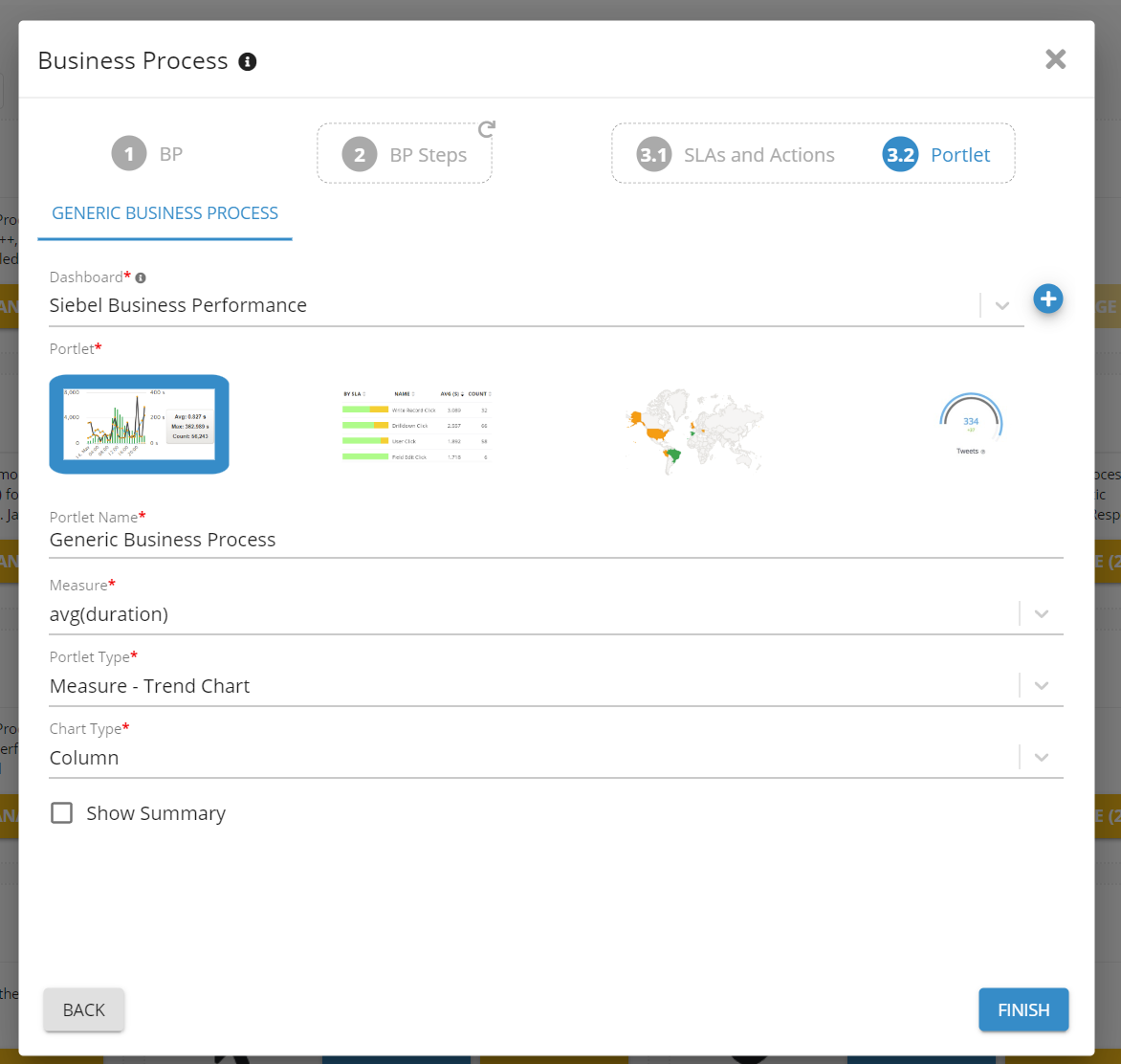Enable the Show Summary checkbox

tap(62, 813)
